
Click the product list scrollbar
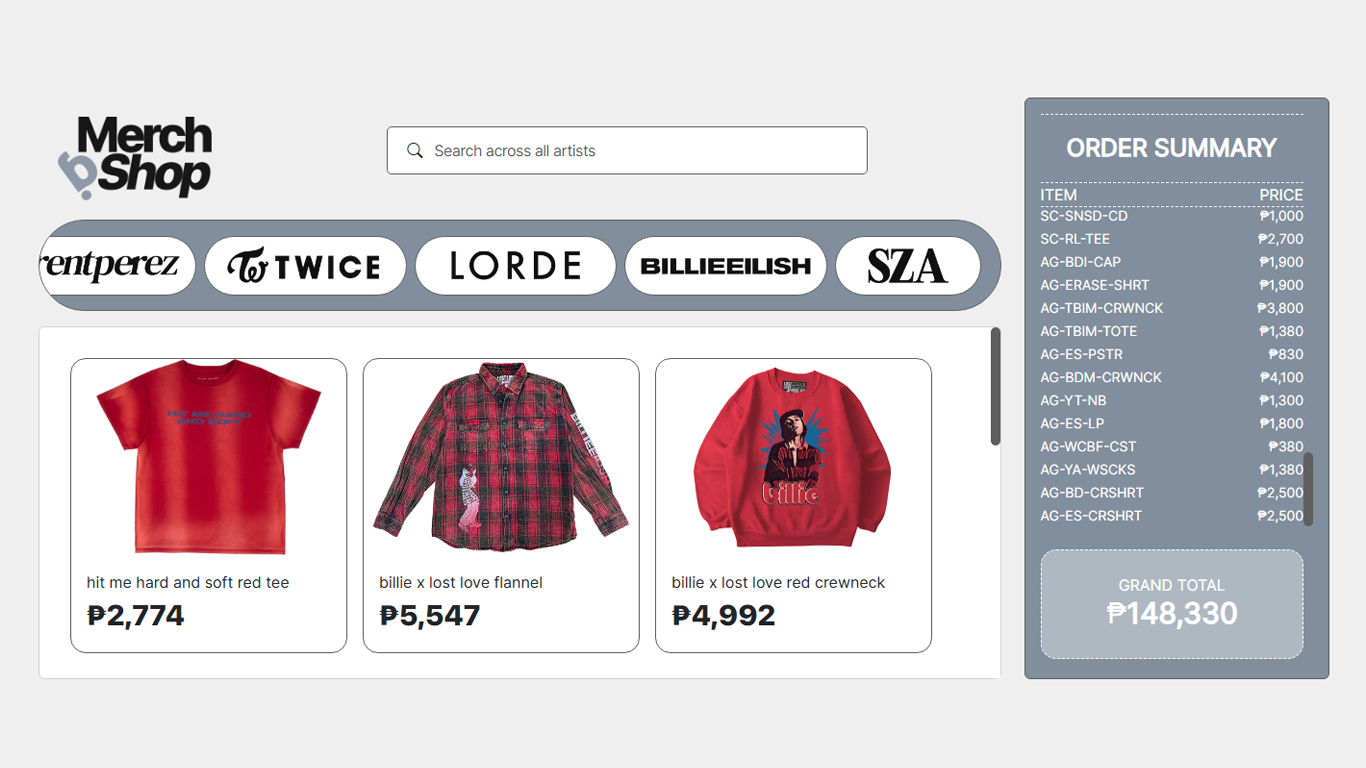[995, 386]
